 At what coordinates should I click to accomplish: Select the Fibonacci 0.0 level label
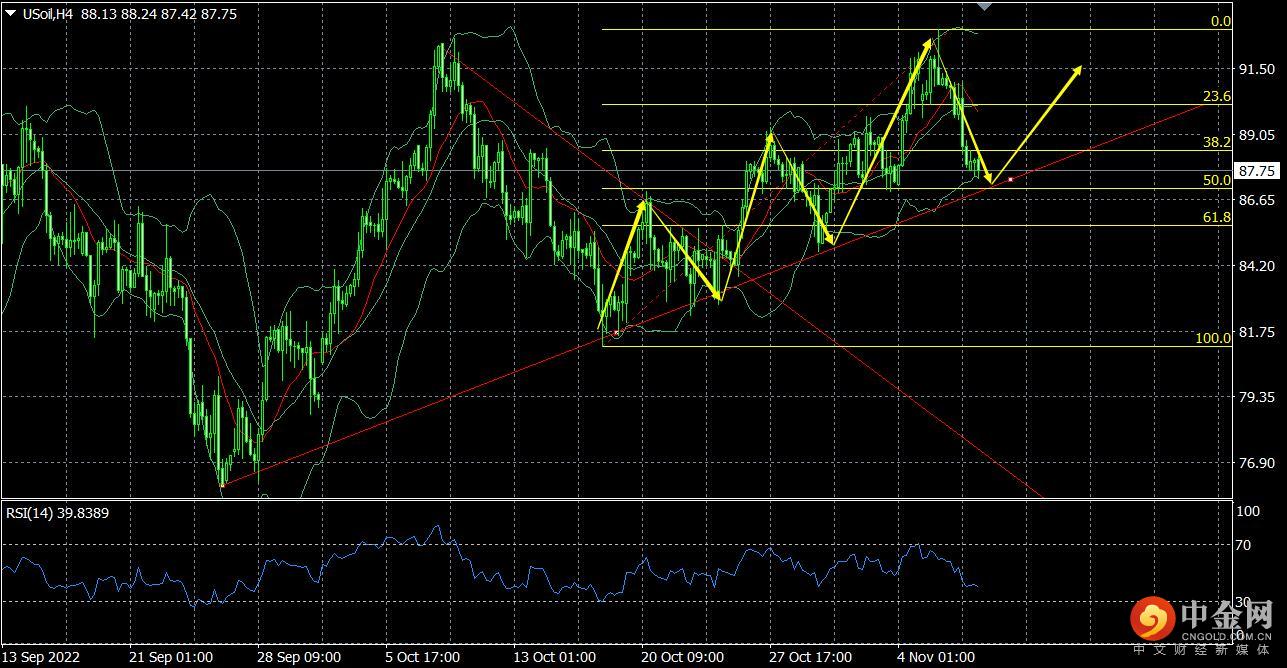tap(1220, 21)
